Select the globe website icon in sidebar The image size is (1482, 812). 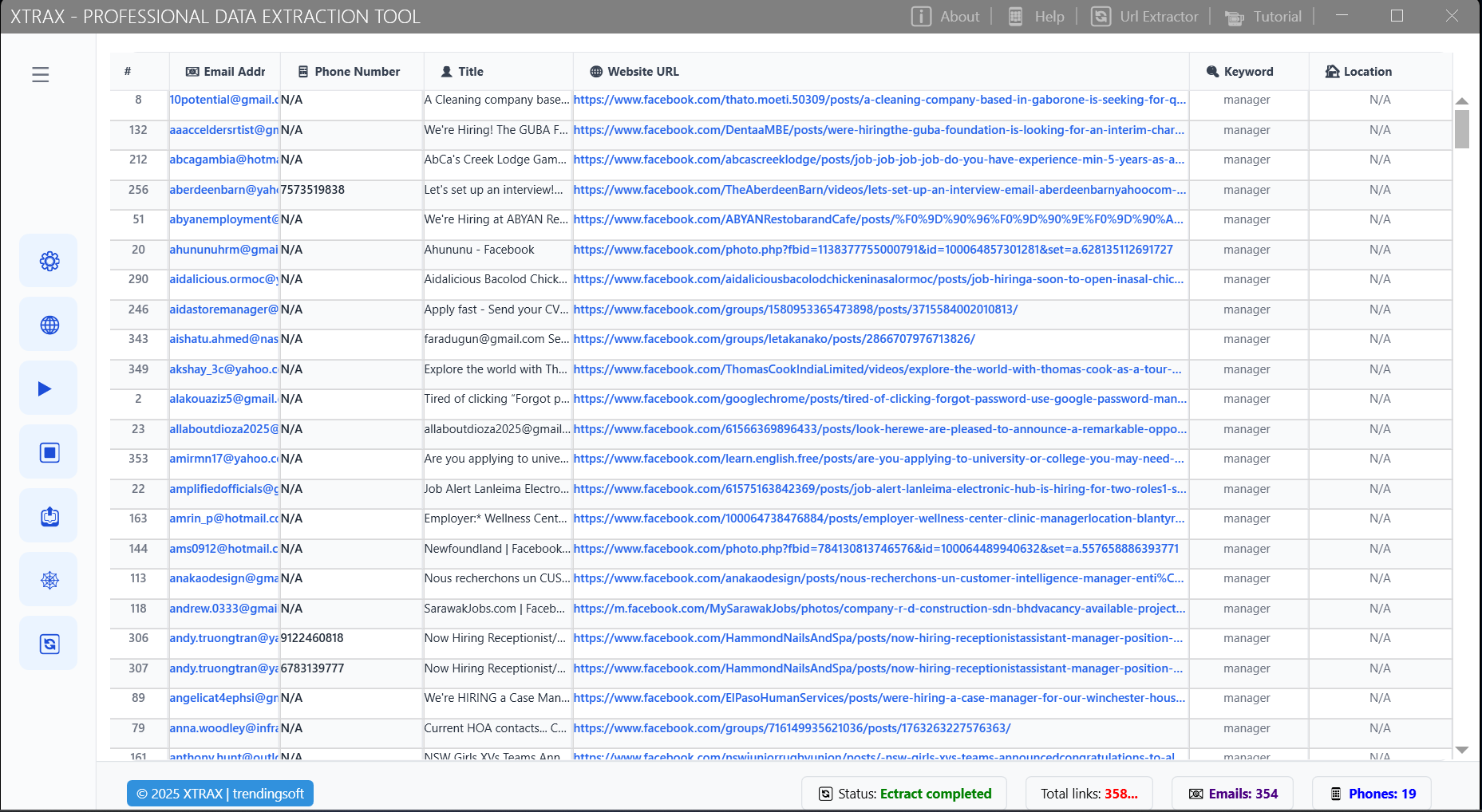(x=49, y=324)
